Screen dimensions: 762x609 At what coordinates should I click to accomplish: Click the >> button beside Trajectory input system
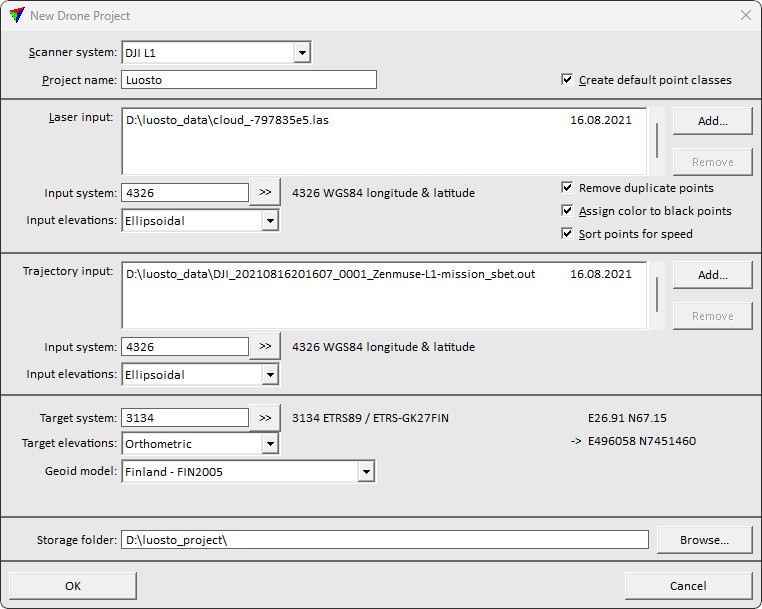coord(265,347)
